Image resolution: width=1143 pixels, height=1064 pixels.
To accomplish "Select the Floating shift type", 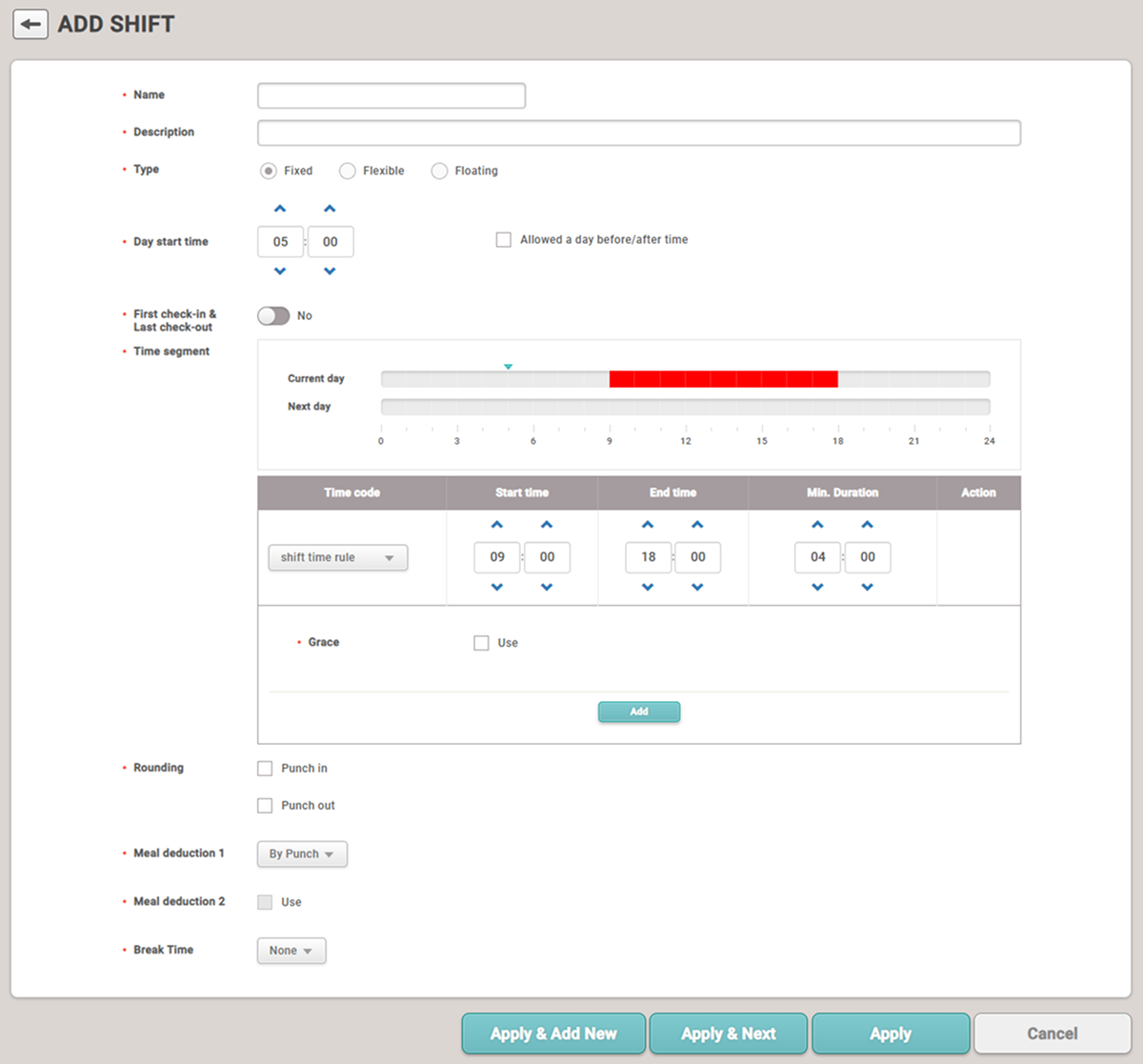I will (439, 171).
